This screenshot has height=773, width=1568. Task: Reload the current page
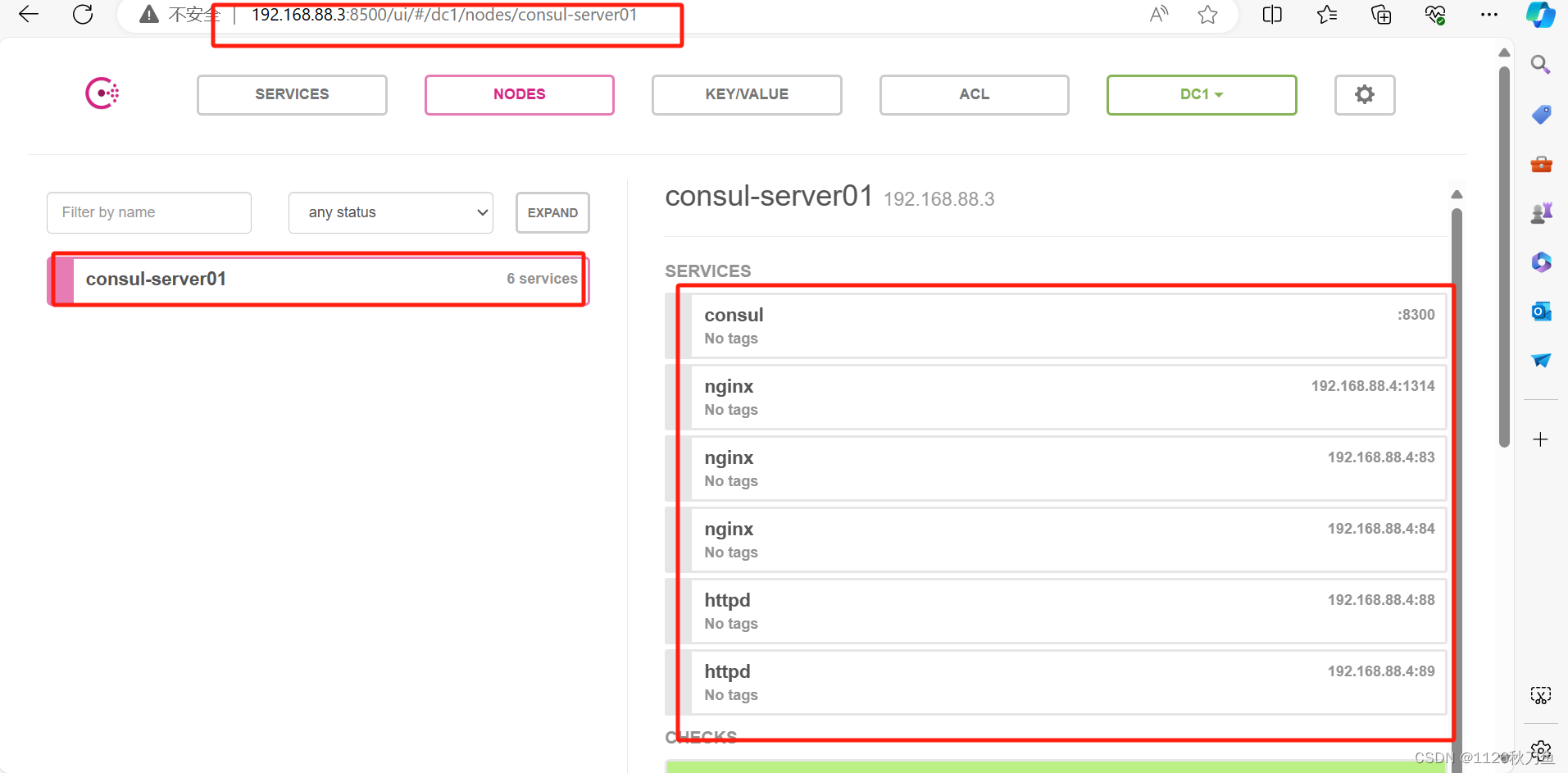(83, 14)
